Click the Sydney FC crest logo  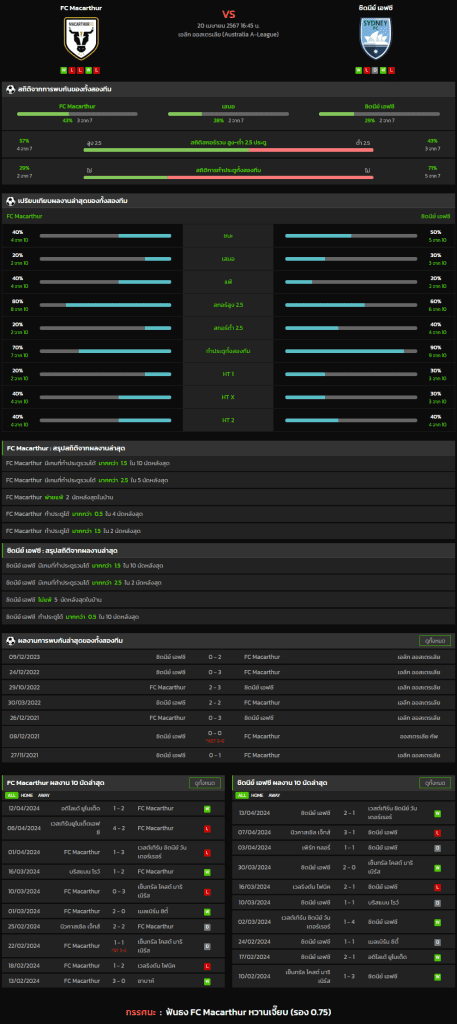point(375,39)
